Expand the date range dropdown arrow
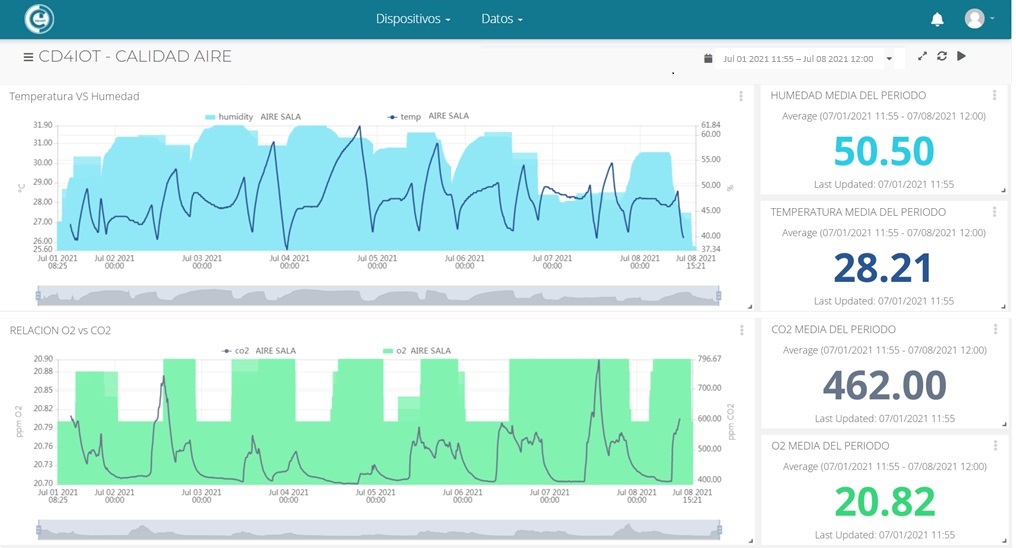Image resolution: width=1016 pixels, height=548 pixels. (x=890, y=59)
